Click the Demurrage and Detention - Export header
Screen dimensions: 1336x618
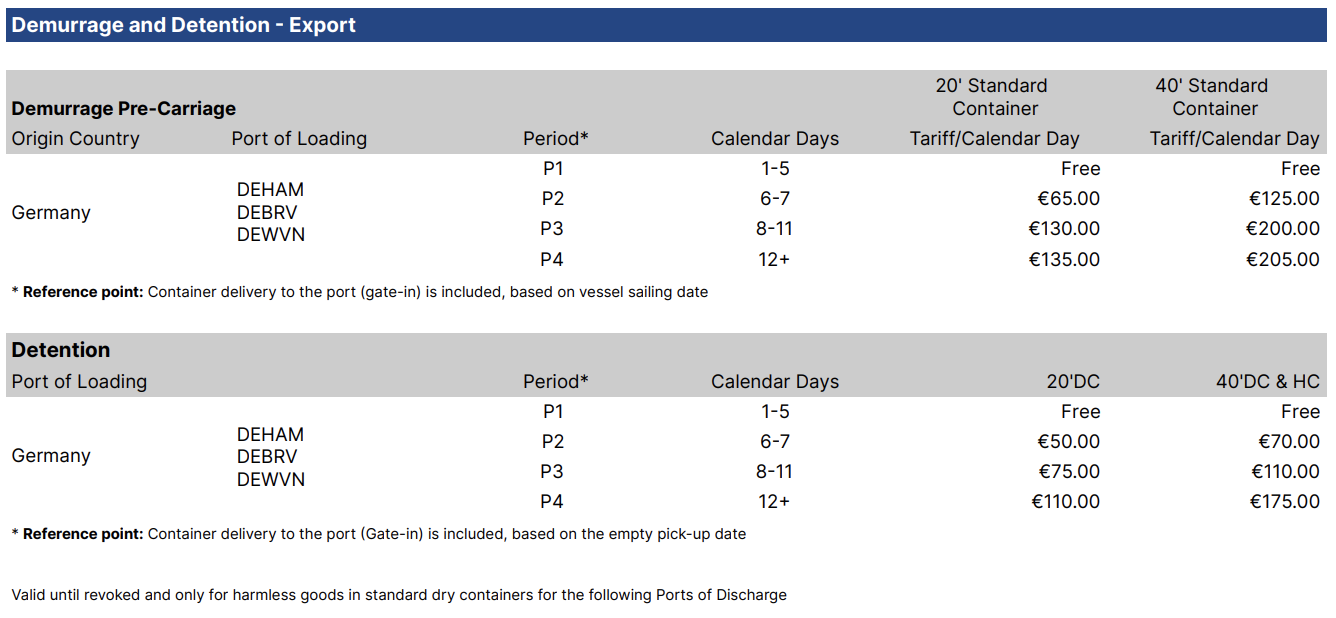(x=184, y=25)
